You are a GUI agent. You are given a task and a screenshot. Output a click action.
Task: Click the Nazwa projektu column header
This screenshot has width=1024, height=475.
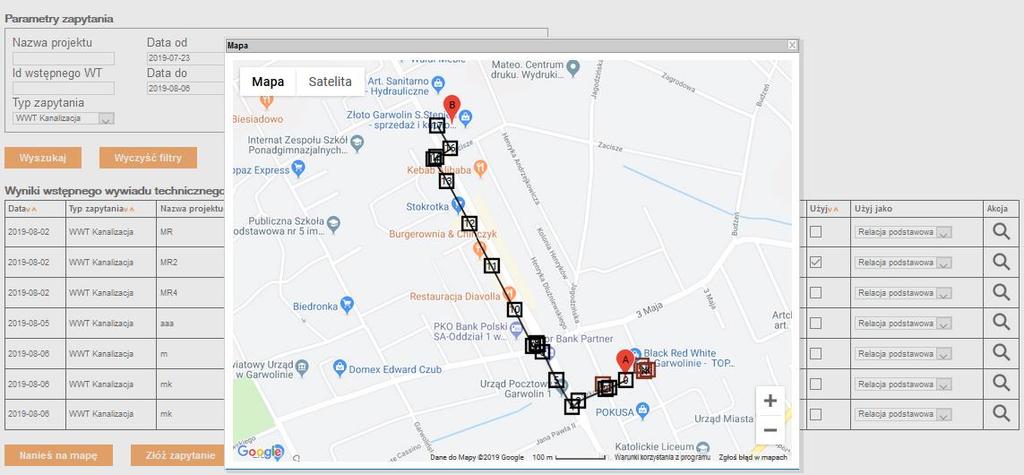tap(191, 209)
